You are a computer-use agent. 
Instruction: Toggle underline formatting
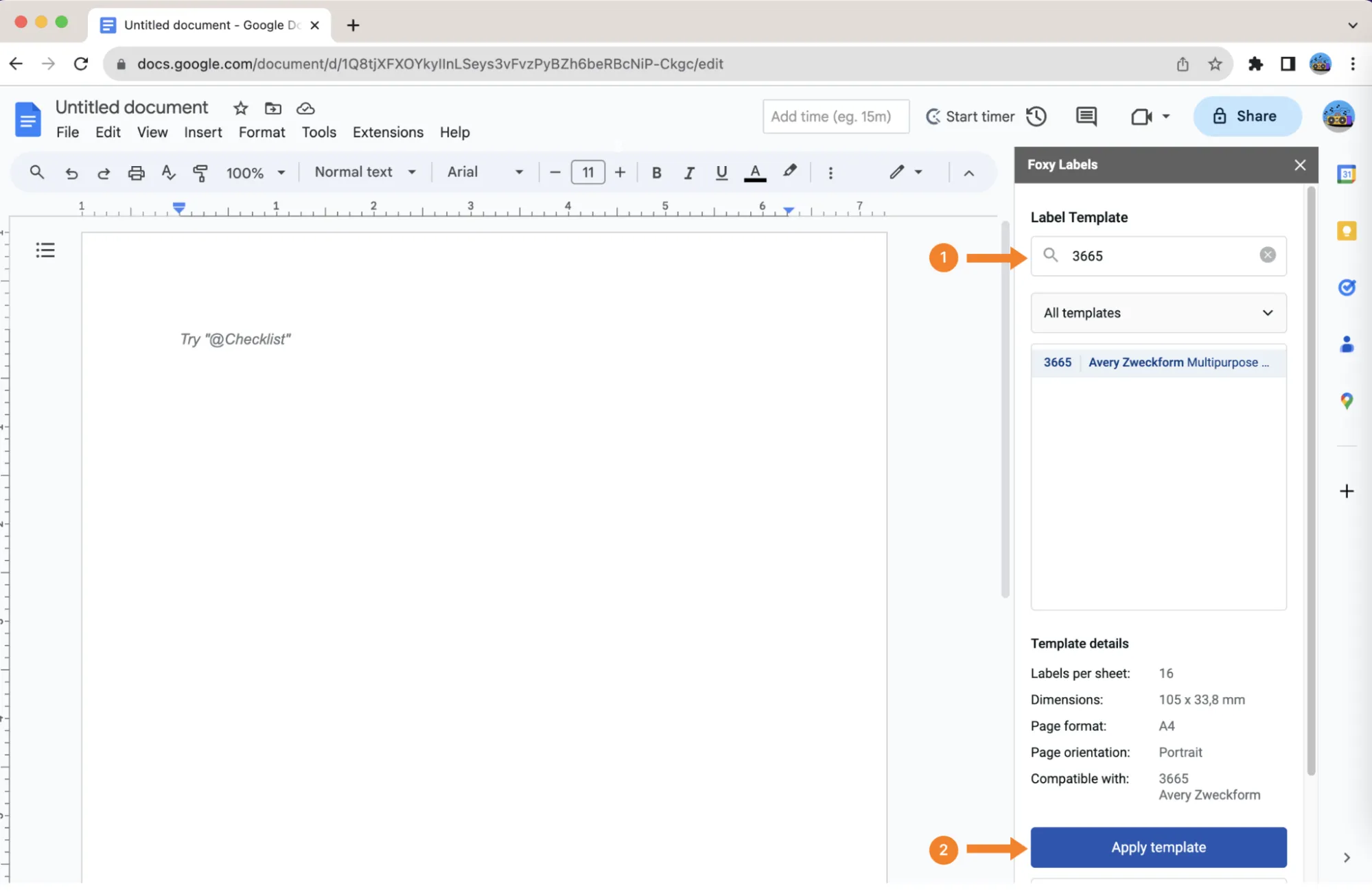coord(721,173)
